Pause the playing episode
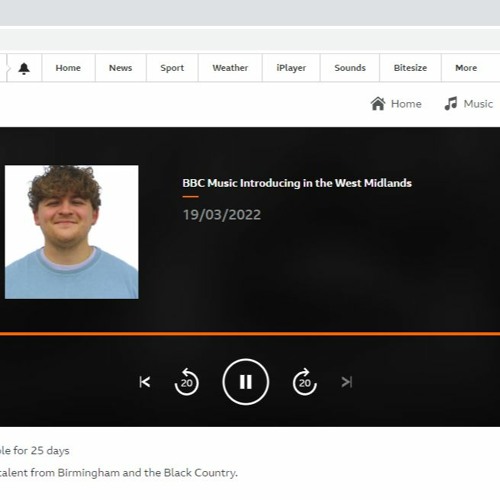This screenshot has width=500, height=500. pyautogui.click(x=246, y=382)
